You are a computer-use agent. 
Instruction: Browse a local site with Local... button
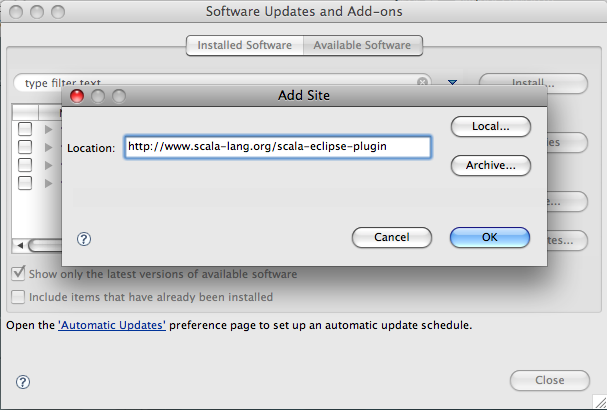point(490,127)
